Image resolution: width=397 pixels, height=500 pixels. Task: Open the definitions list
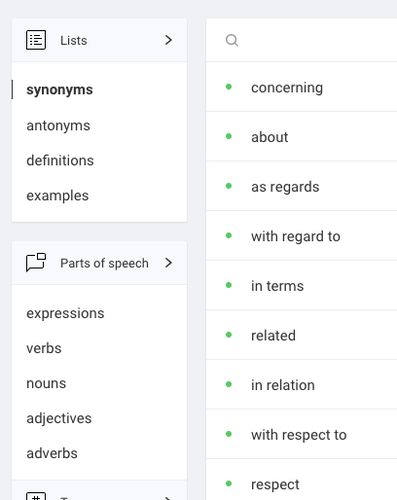point(60,160)
